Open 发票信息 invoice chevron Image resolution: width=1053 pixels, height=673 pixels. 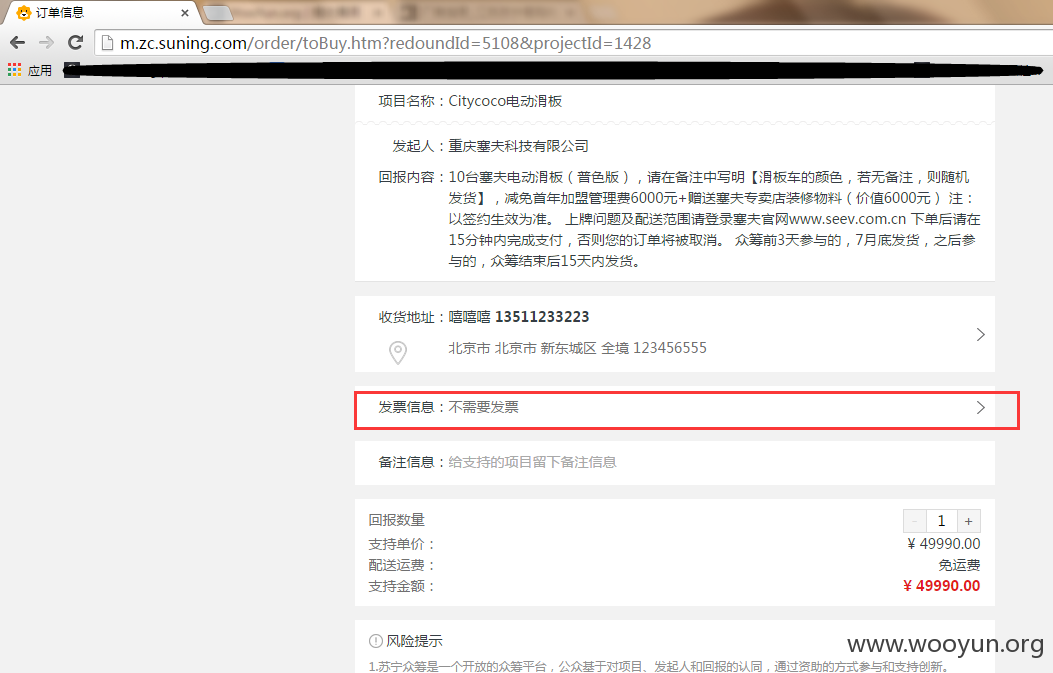point(980,407)
